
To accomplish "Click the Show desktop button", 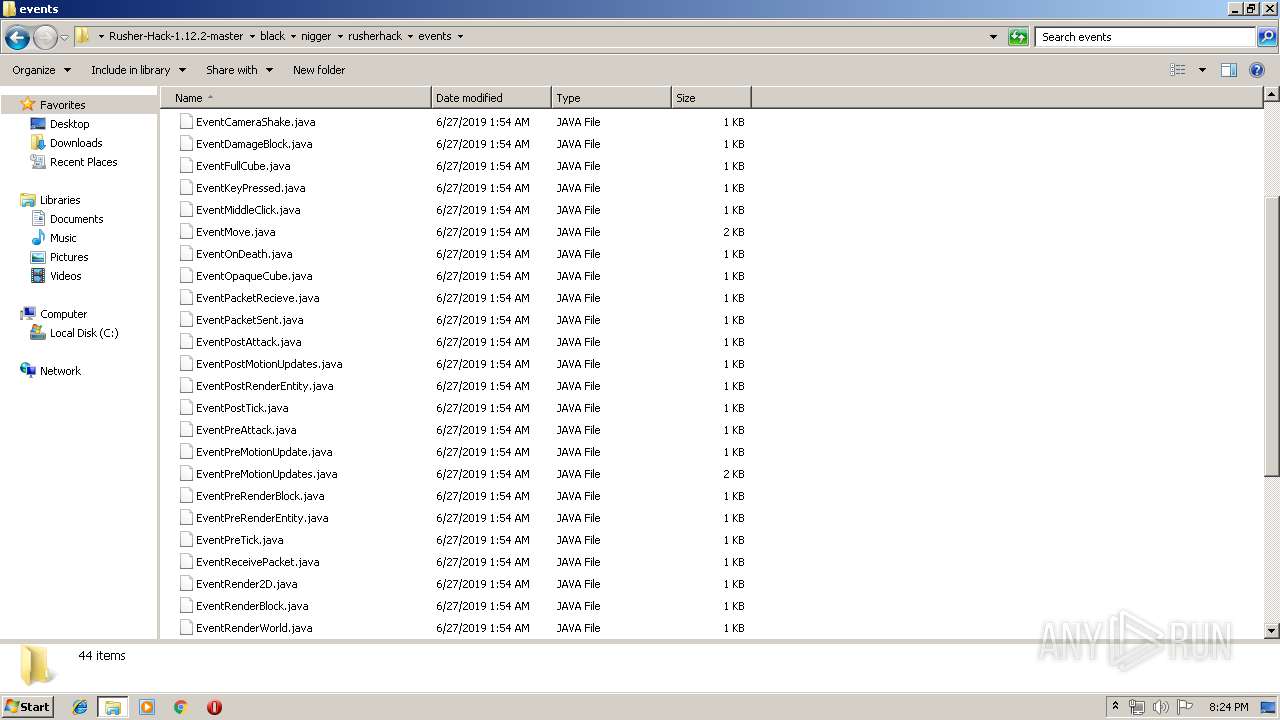I will coord(1270,707).
